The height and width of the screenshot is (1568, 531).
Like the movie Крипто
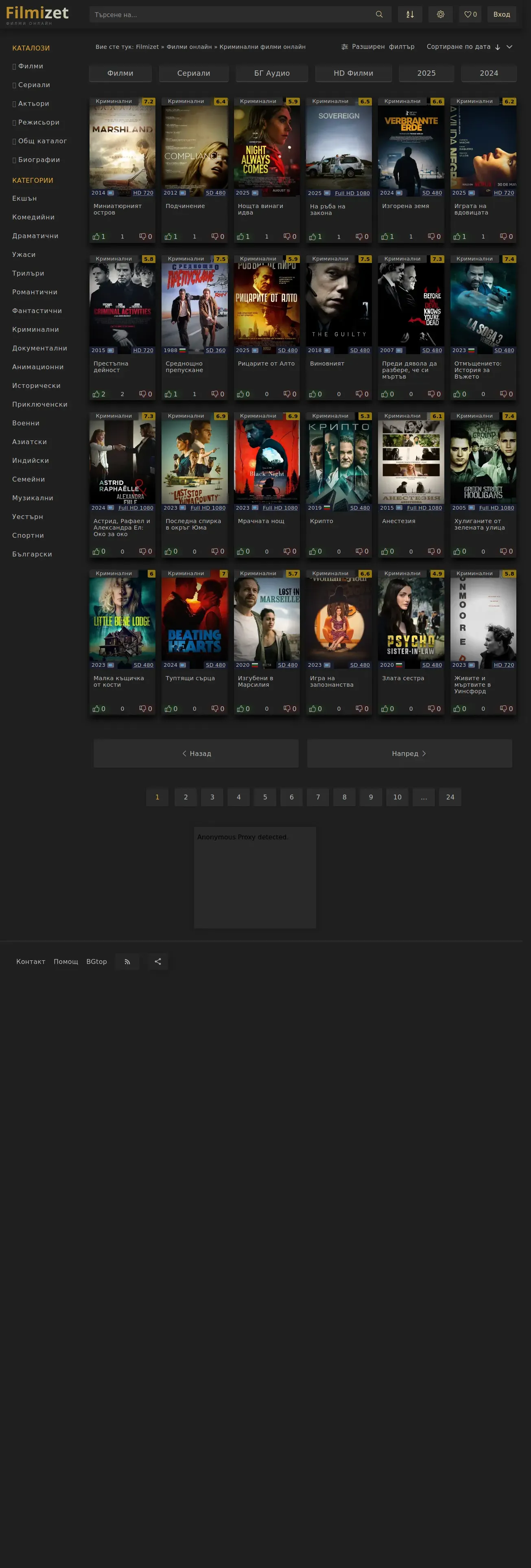coord(312,552)
